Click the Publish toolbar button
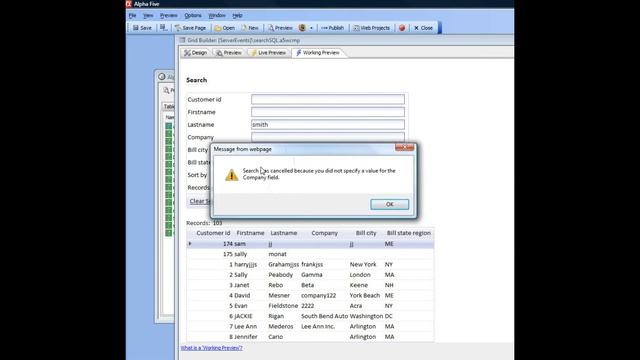Image resolution: width=640 pixels, height=360 pixels. (332, 28)
